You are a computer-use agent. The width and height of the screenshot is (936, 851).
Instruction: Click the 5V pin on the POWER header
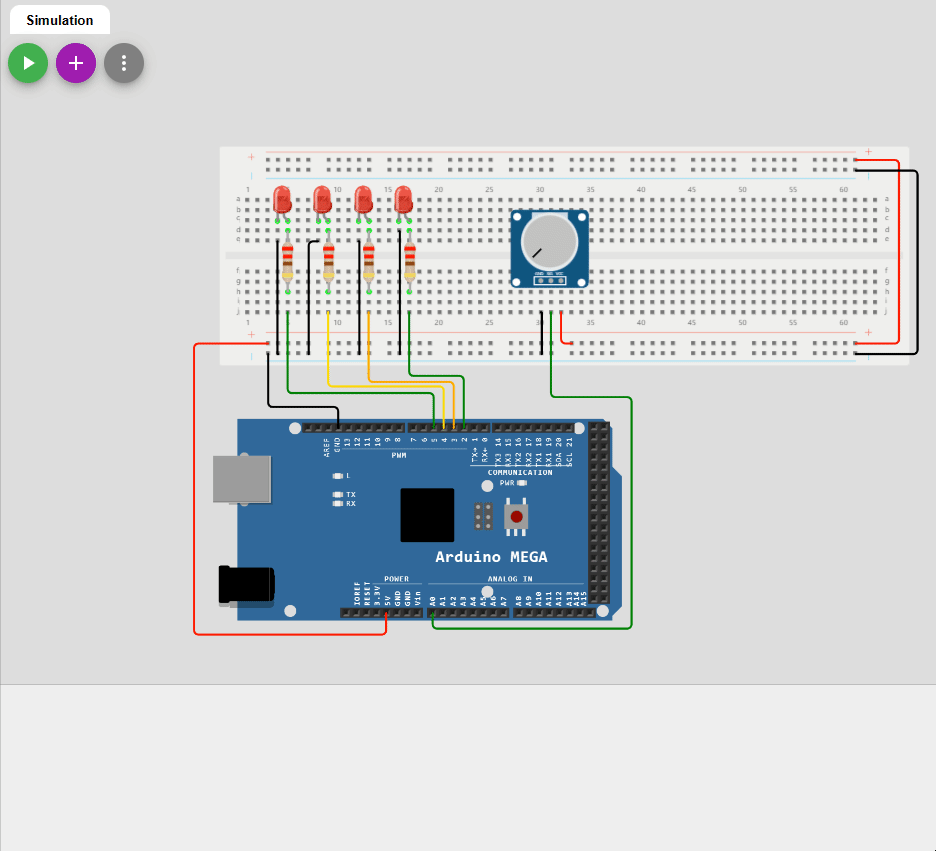click(387, 612)
